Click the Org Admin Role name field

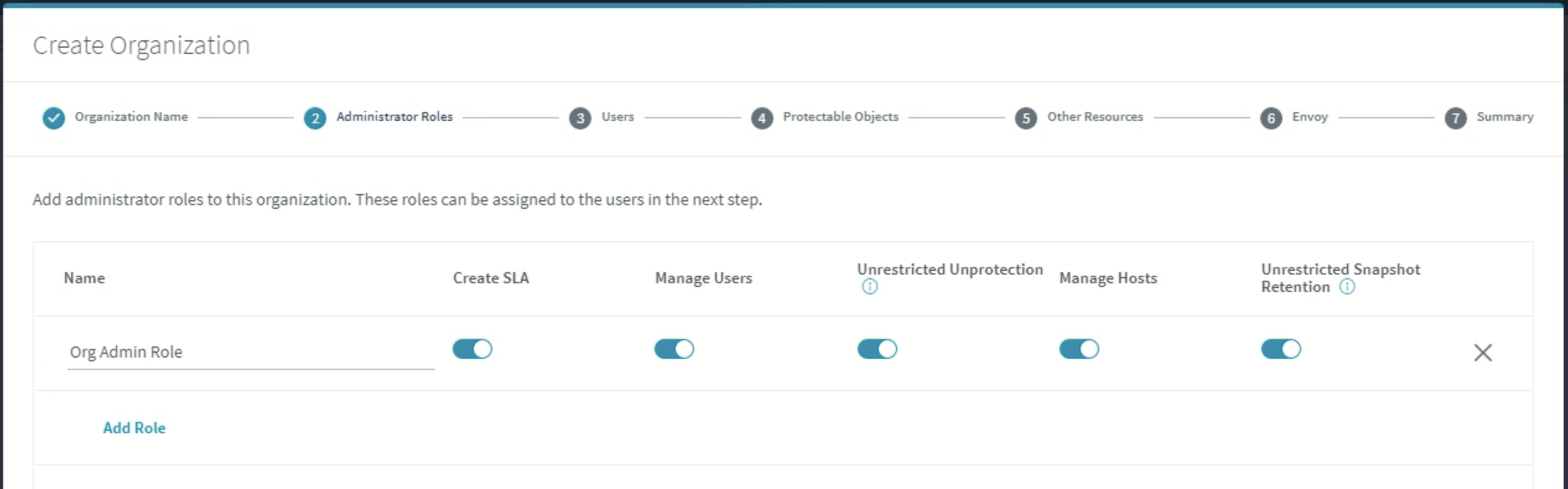coord(251,352)
